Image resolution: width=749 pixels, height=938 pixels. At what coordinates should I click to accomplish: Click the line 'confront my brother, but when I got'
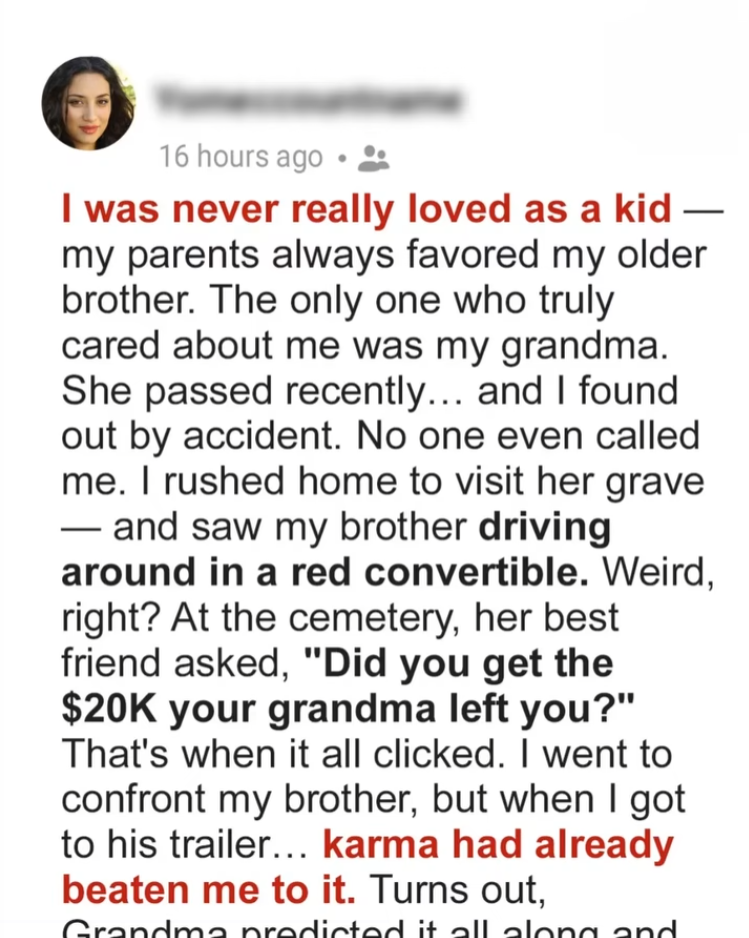373,800
